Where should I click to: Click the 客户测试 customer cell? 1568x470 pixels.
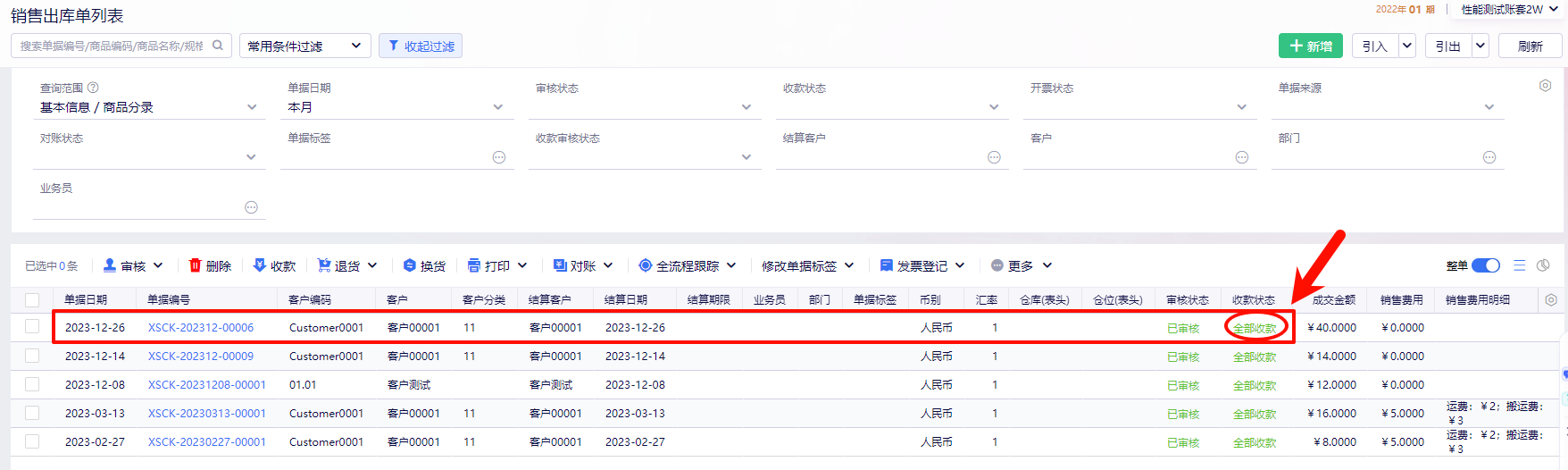tap(409, 384)
